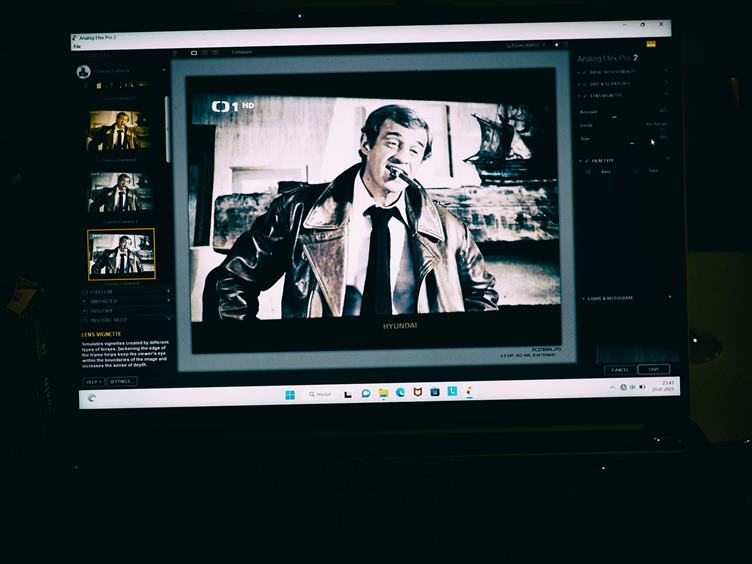Open the Help button menu
Image resolution: width=752 pixels, height=564 pixels.
[94, 382]
